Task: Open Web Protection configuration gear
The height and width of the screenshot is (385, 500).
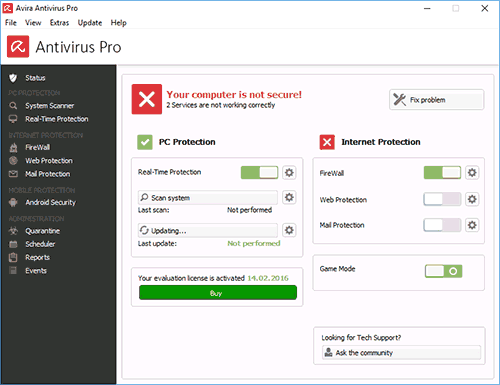Action: 472,199
